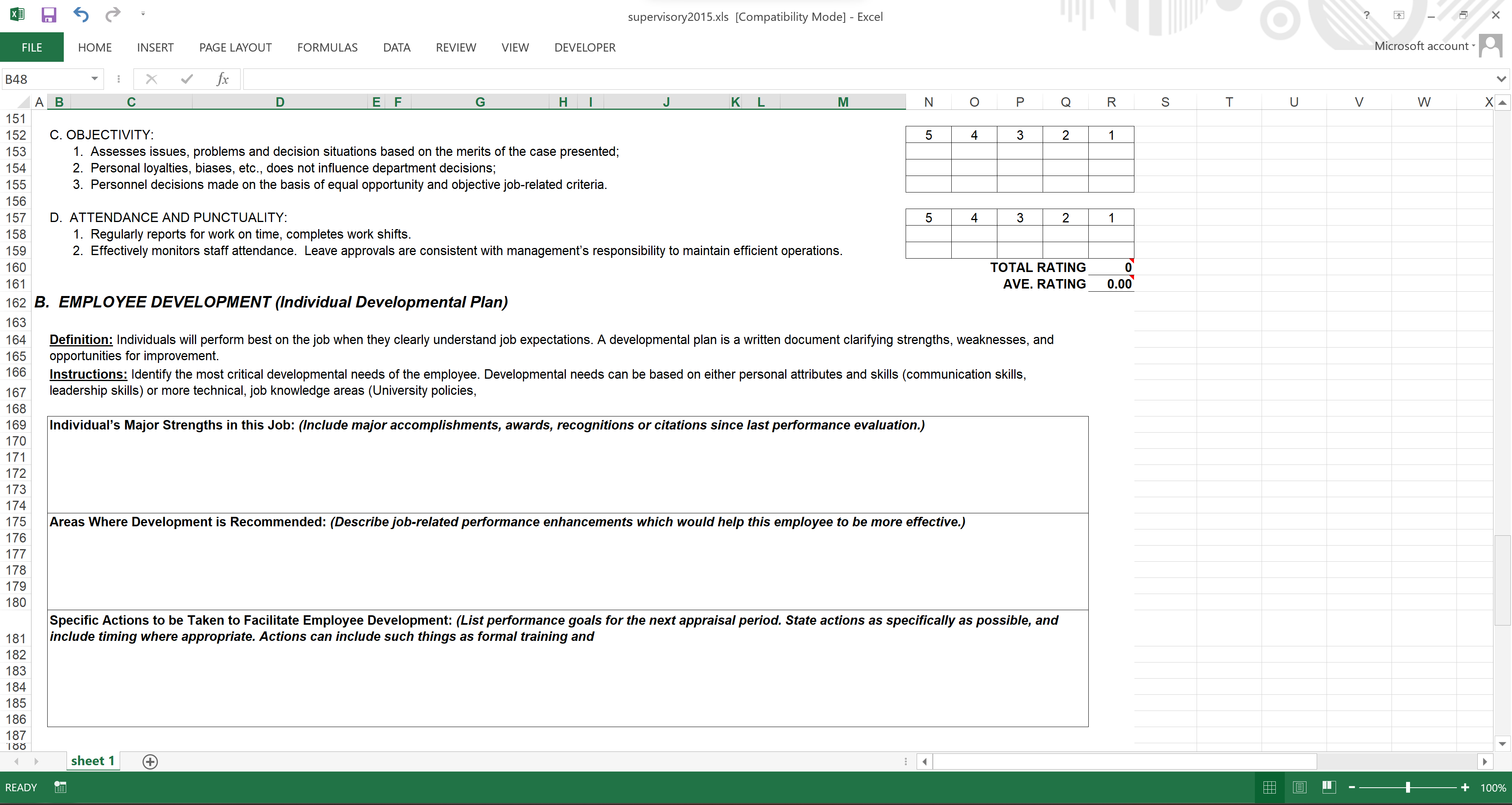Select the AVE. RATING value cell 0.00
The width and height of the screenshot is (1512, 805).
(1110, 284)
